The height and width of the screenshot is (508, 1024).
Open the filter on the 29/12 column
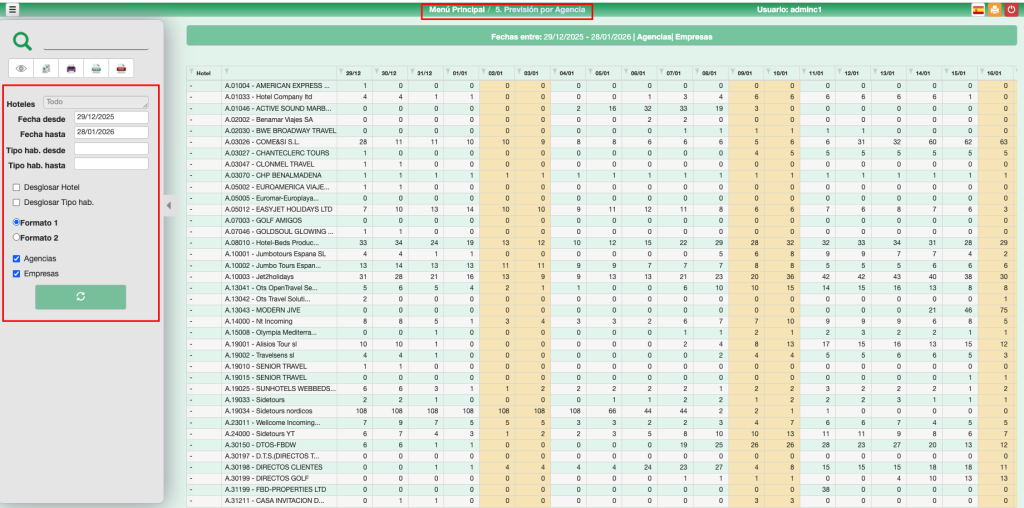tap(343, 73)
